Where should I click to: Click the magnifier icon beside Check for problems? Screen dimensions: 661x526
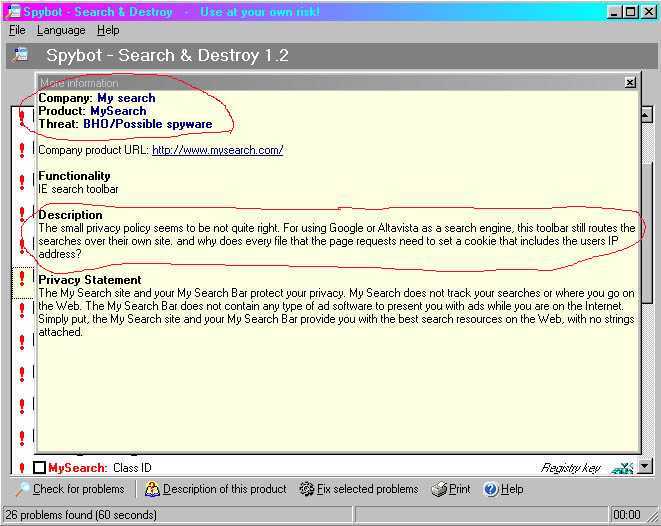[22, 489]
